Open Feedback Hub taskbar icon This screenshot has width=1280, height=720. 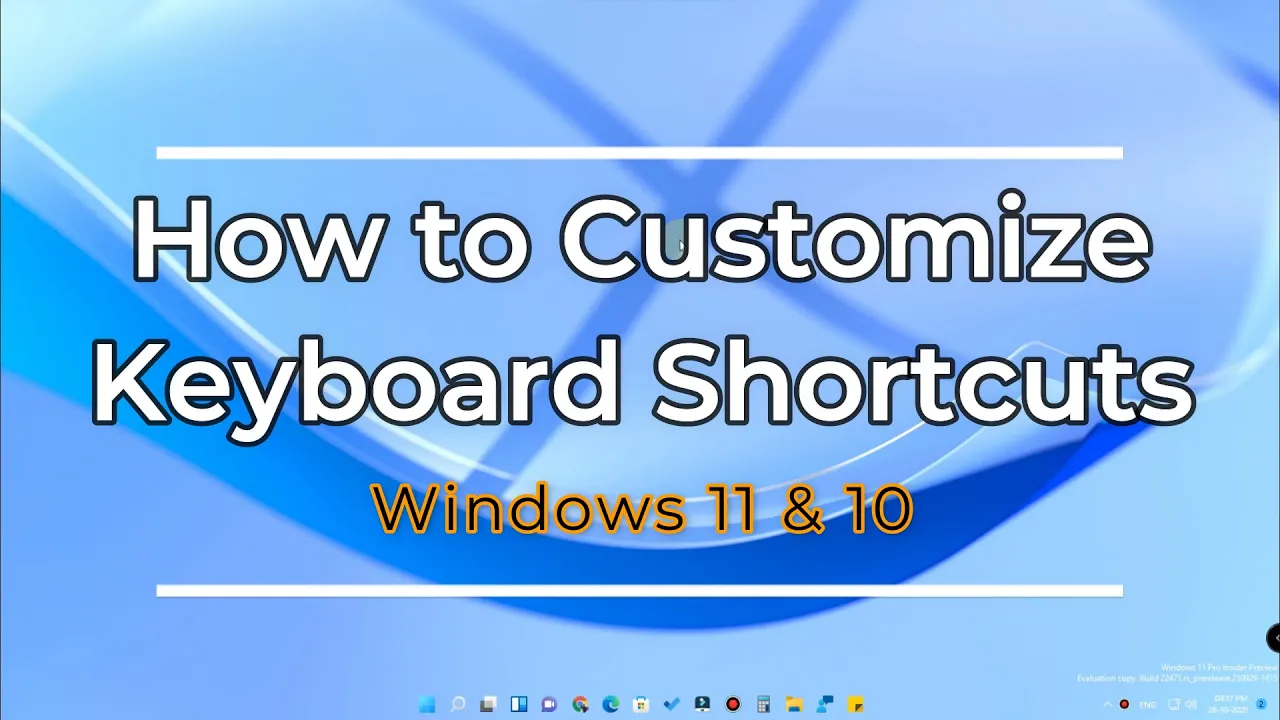click(x=825, y=704)
